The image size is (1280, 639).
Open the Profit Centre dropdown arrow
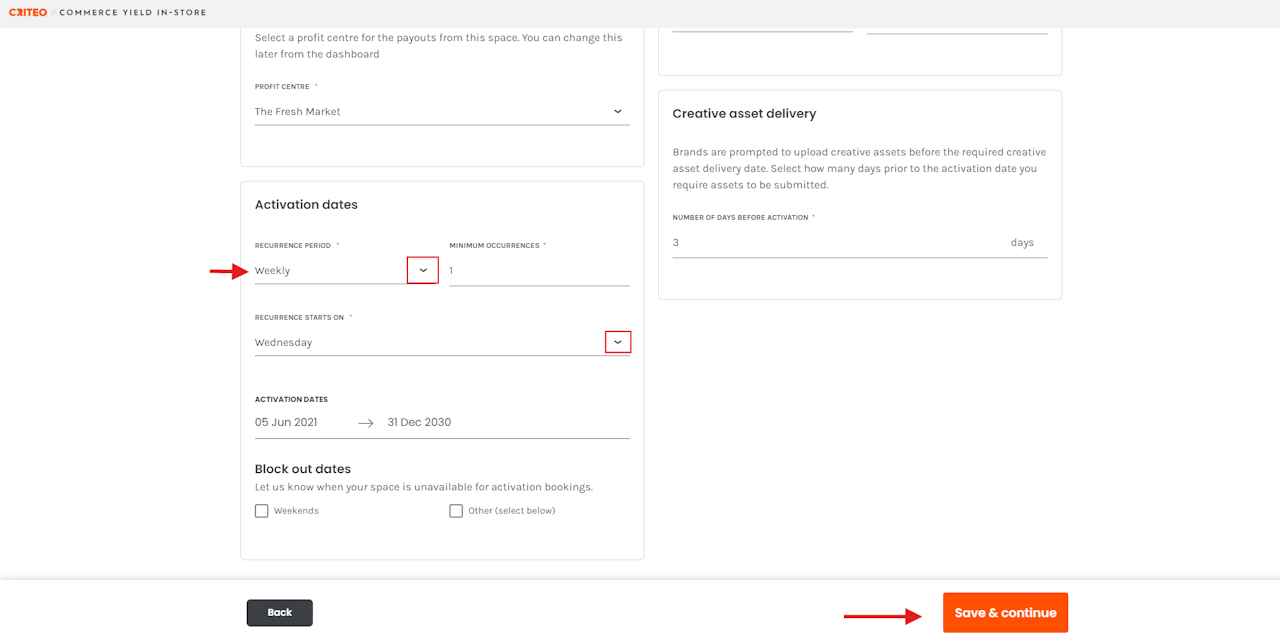(x=617, y=112)
